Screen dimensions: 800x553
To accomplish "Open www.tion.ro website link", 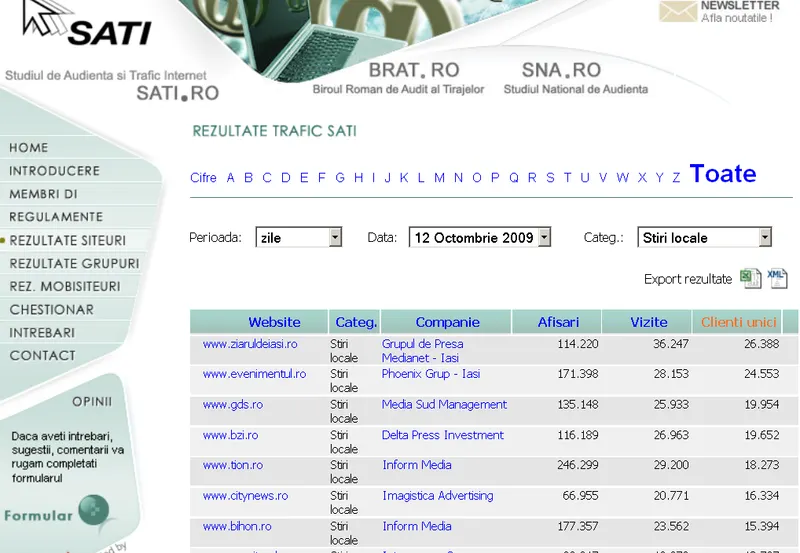I will click(233, 465).
